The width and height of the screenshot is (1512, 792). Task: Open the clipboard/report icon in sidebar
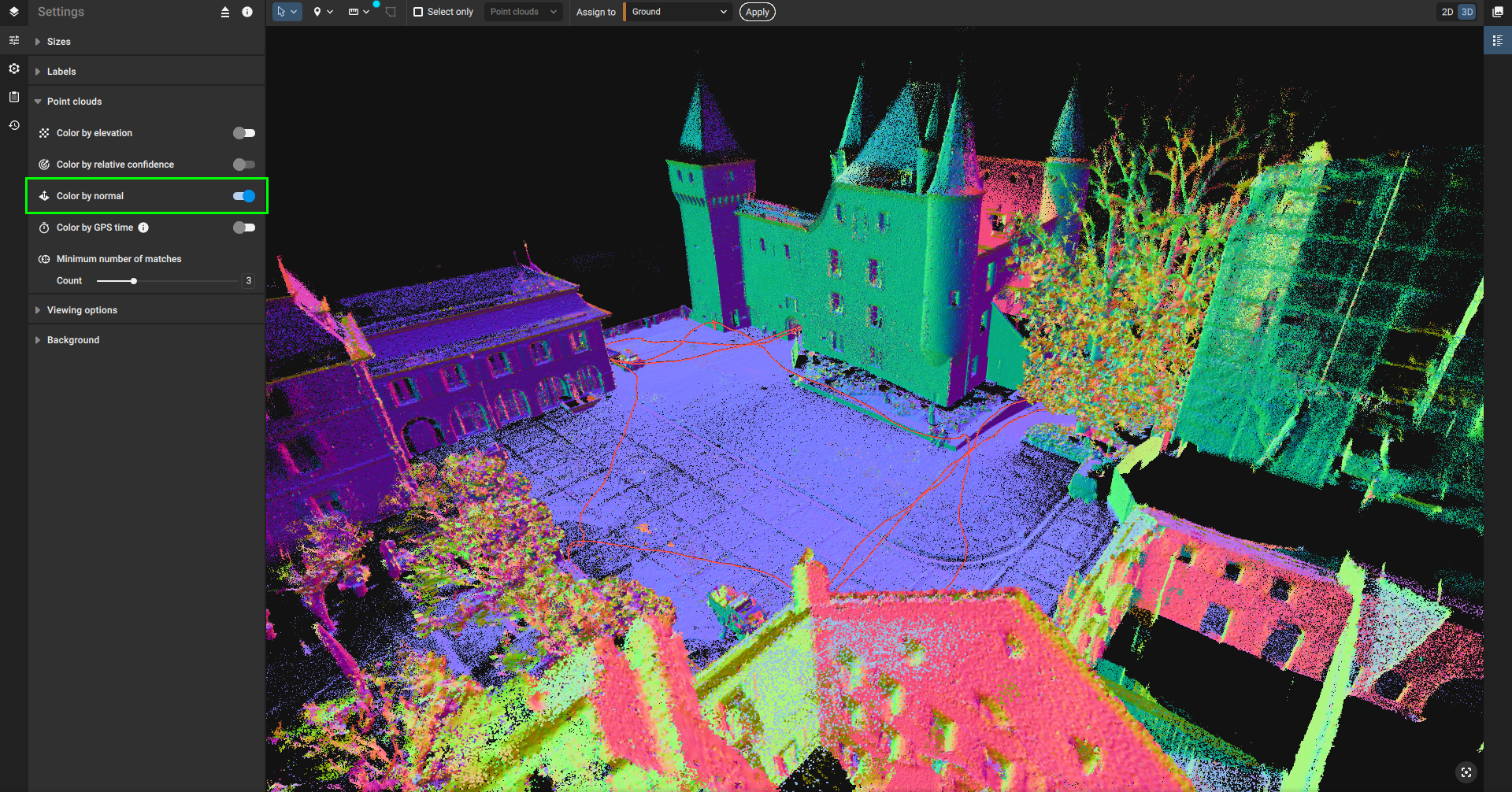[13, 97]
